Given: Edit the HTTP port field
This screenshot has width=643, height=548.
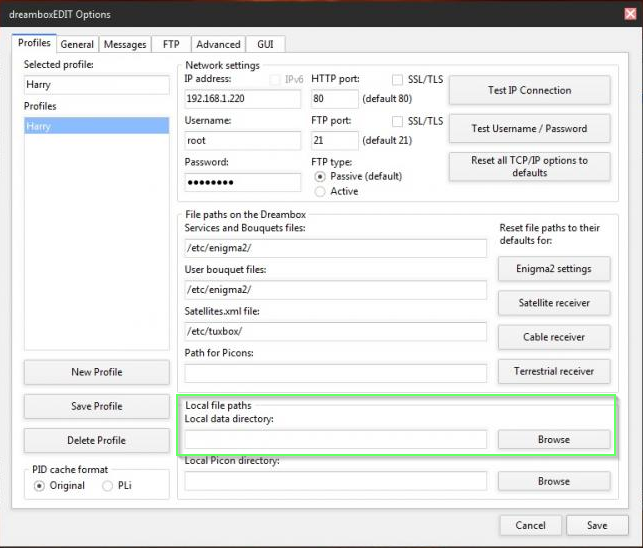Looking at the screenshot, I should pos(335,99).
